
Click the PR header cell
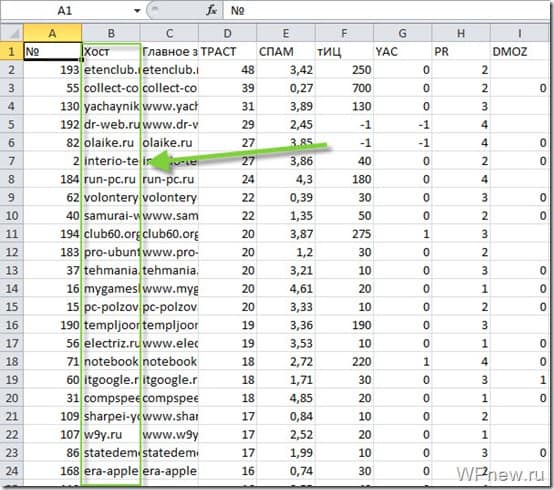(461, 52)
